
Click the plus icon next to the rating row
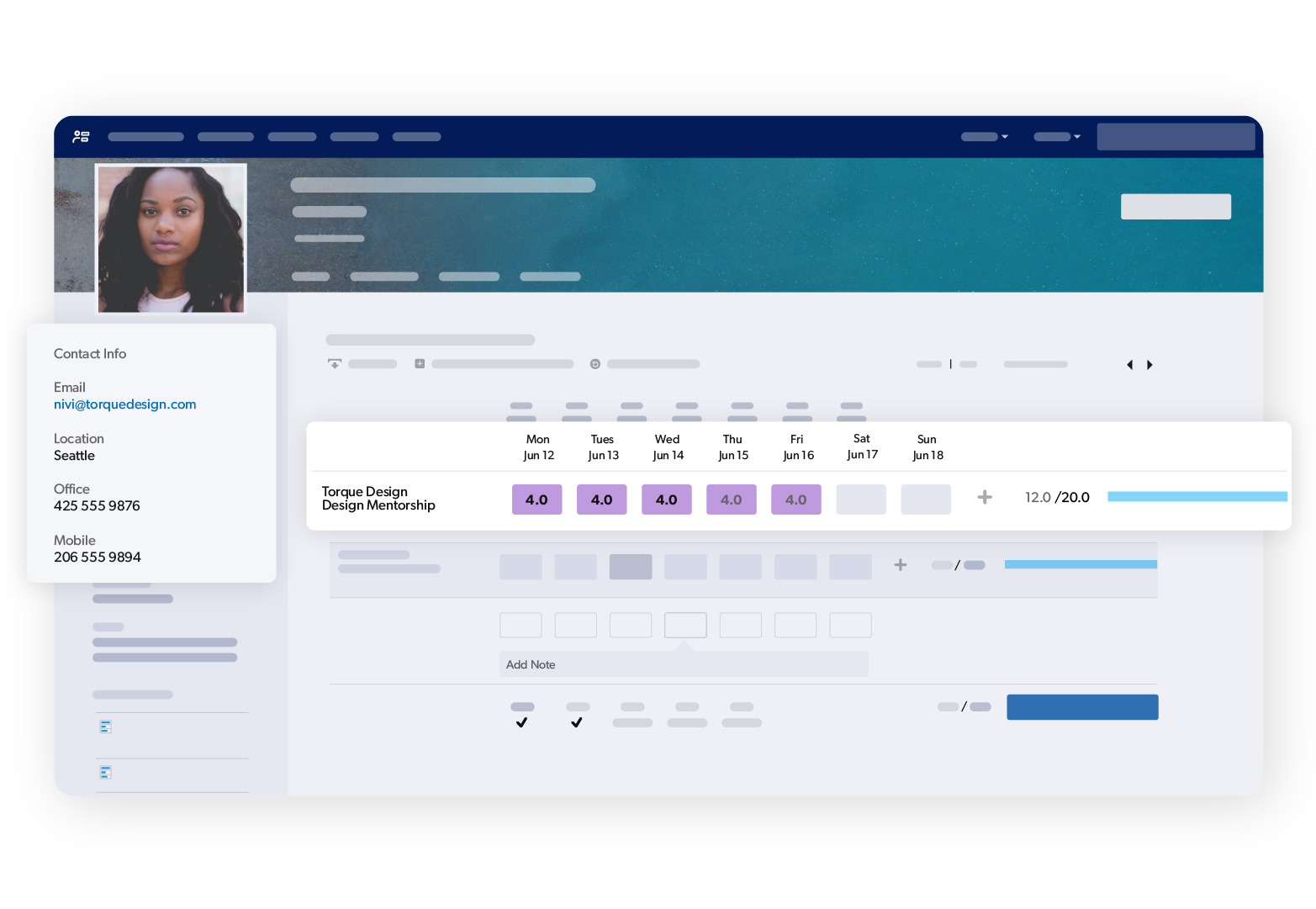pos(984,497)
